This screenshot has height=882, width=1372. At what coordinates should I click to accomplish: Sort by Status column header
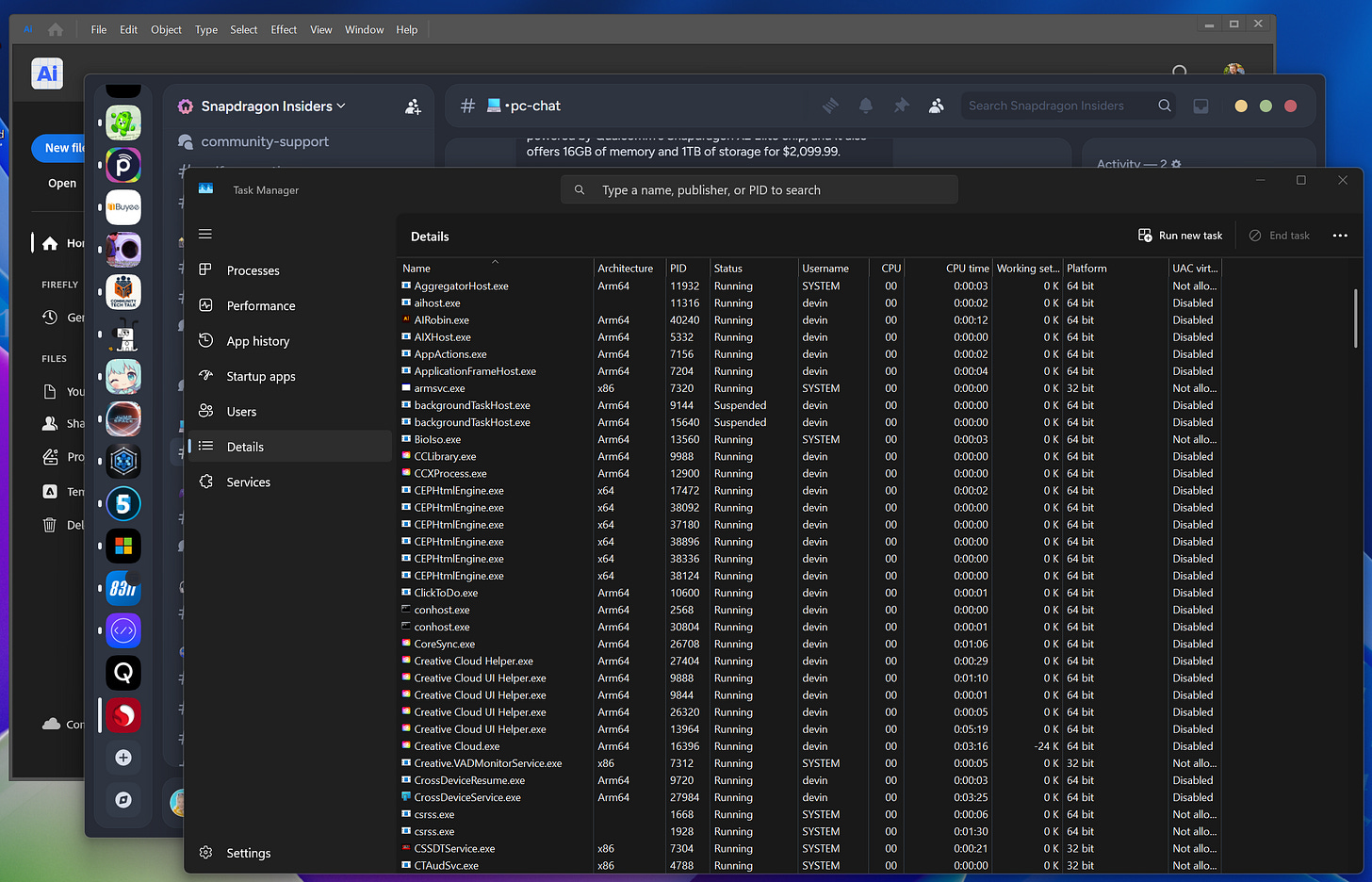click(x=753, y=269)
